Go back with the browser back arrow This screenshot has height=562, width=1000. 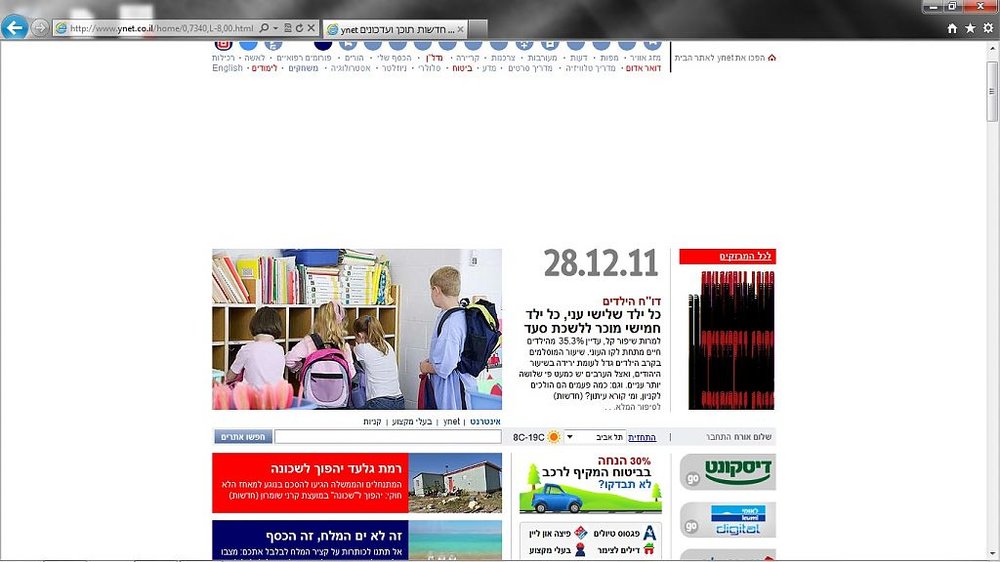(14, 27)
